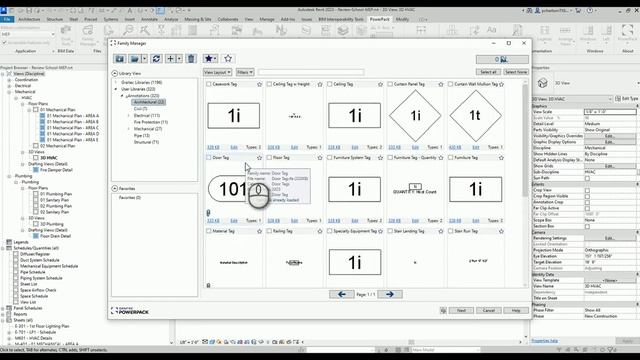The image size is (640, 360).
Task: Open the dropdown arrow beside the folder icon
Action: pos(144,59)
